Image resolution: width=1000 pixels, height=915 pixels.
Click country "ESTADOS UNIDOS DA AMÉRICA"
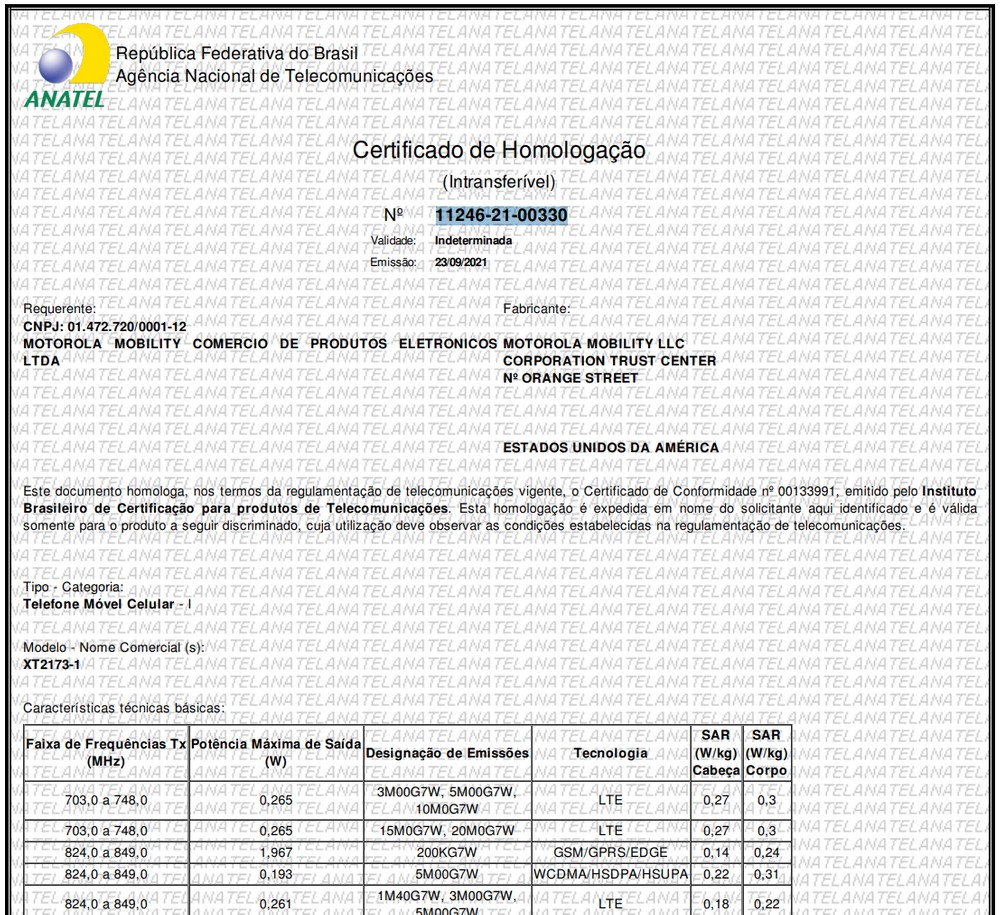(610, 448)
